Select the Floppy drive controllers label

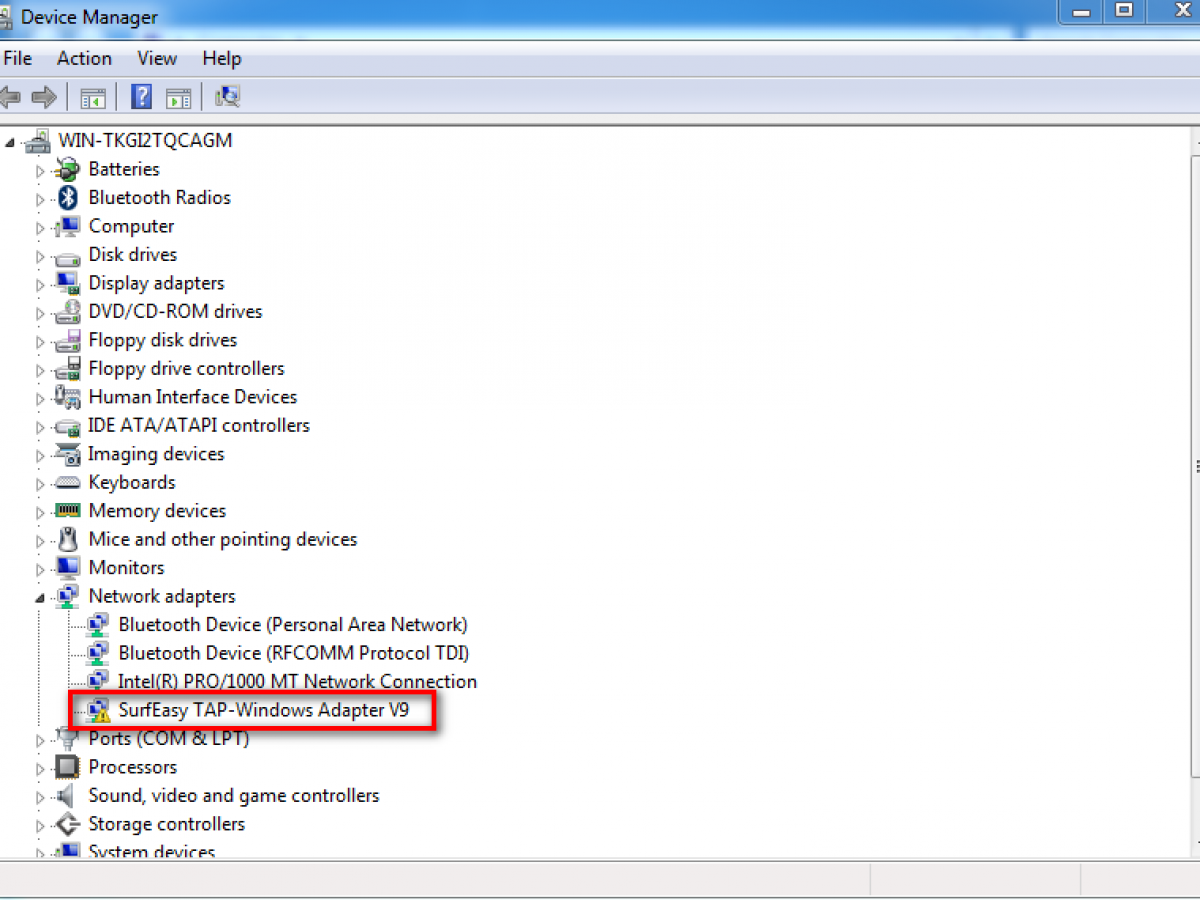coord(186,368)
